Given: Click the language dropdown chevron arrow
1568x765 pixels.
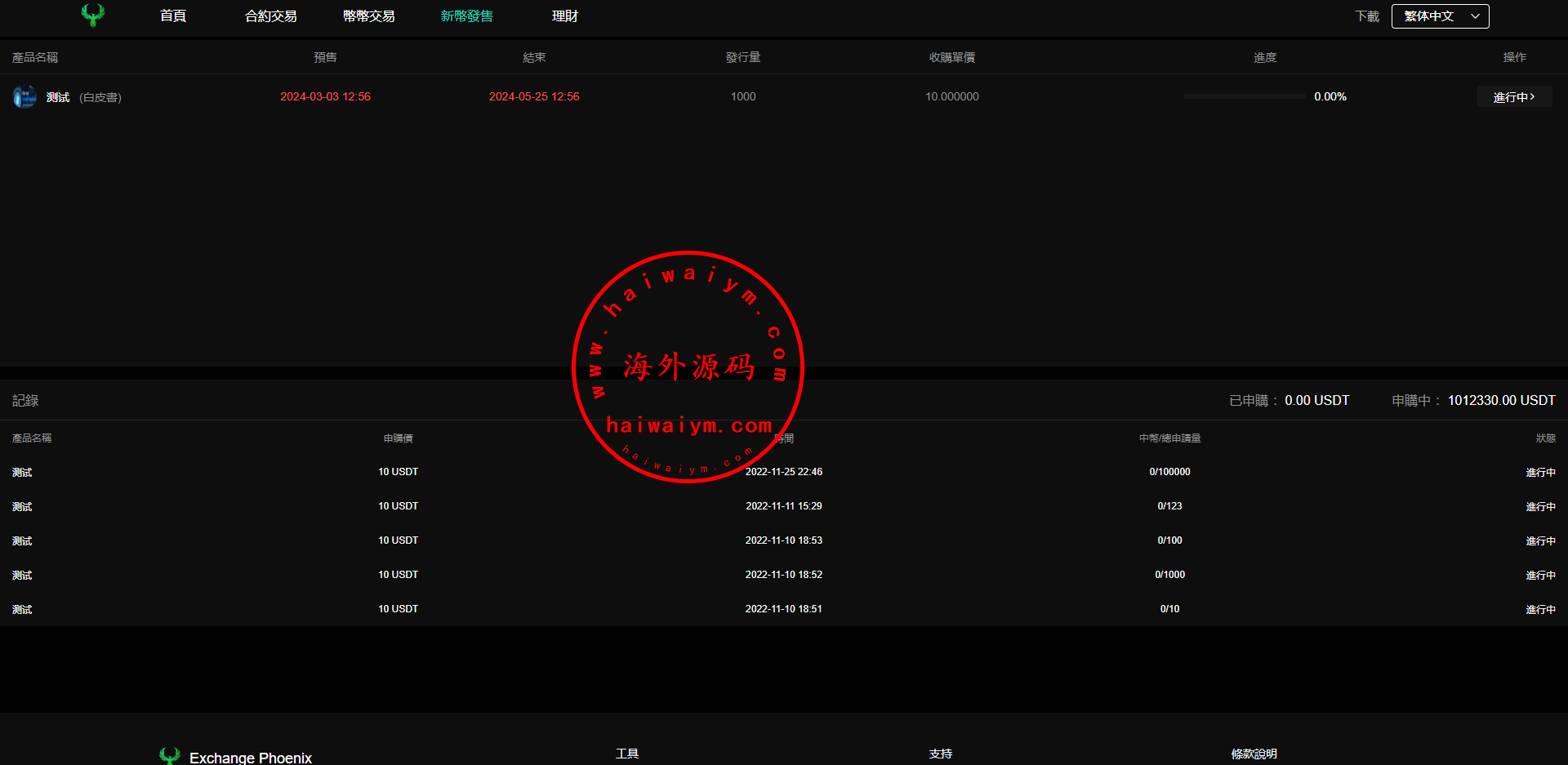Looking at the screenshot, I should pyautogui.click(x=1475, y=16).
